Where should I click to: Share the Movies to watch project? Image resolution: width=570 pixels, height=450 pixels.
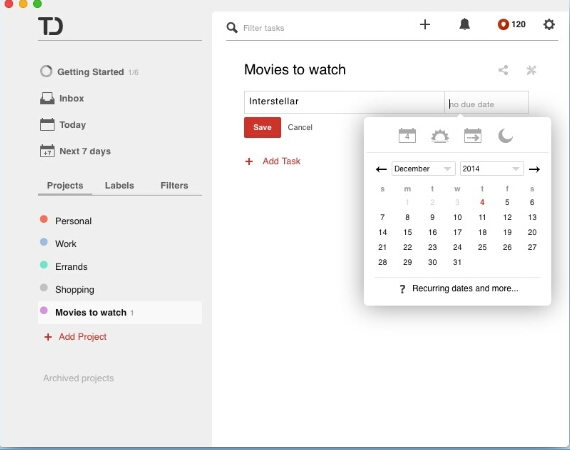coord(503,70)
